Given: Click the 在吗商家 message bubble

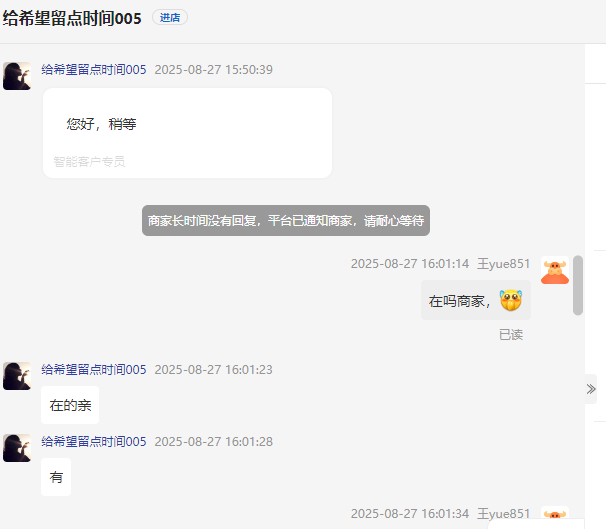Looking at the screenshot, I should (x=476, y=300).
